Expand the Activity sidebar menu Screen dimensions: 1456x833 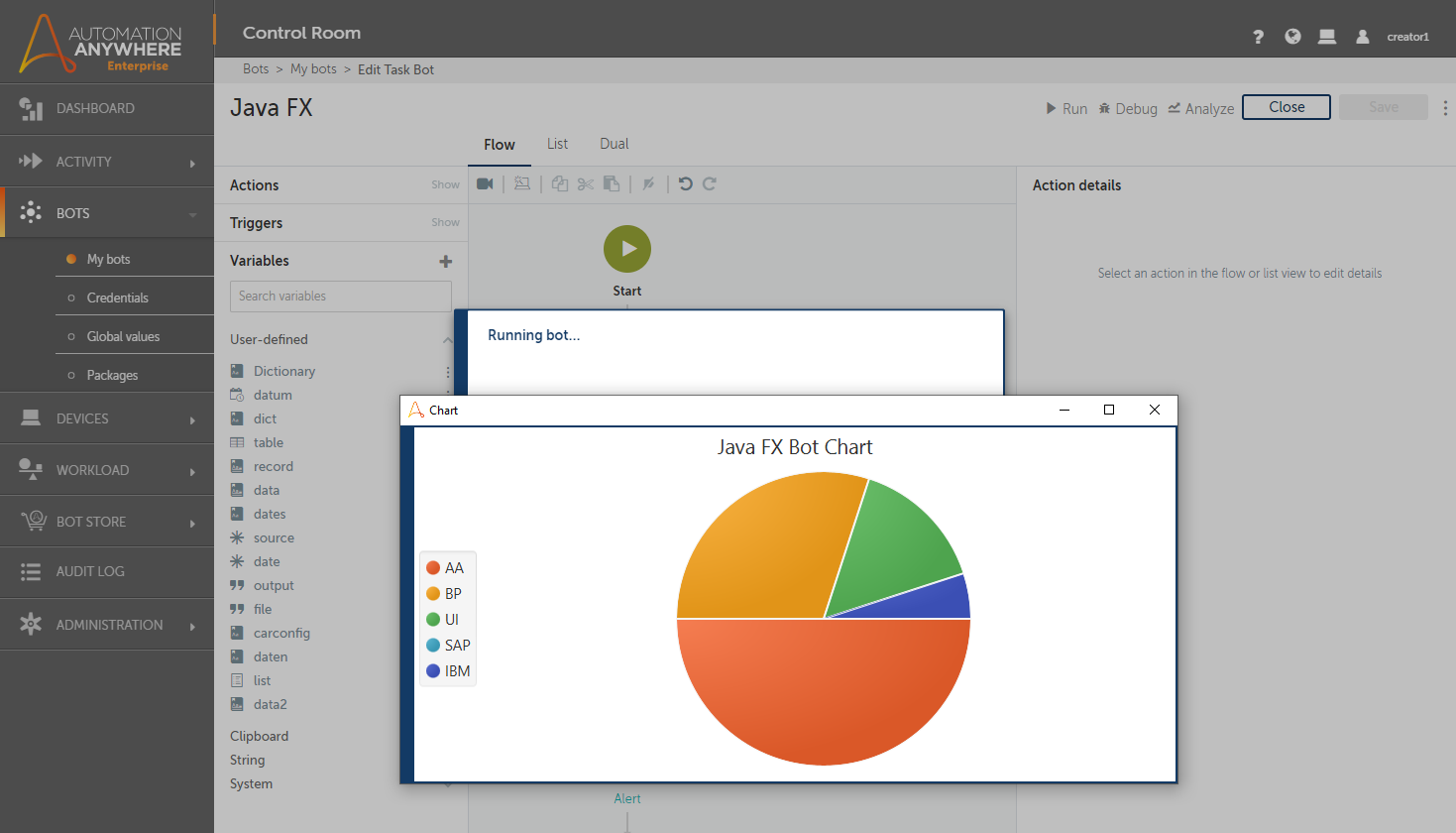[x=107, y=162]
